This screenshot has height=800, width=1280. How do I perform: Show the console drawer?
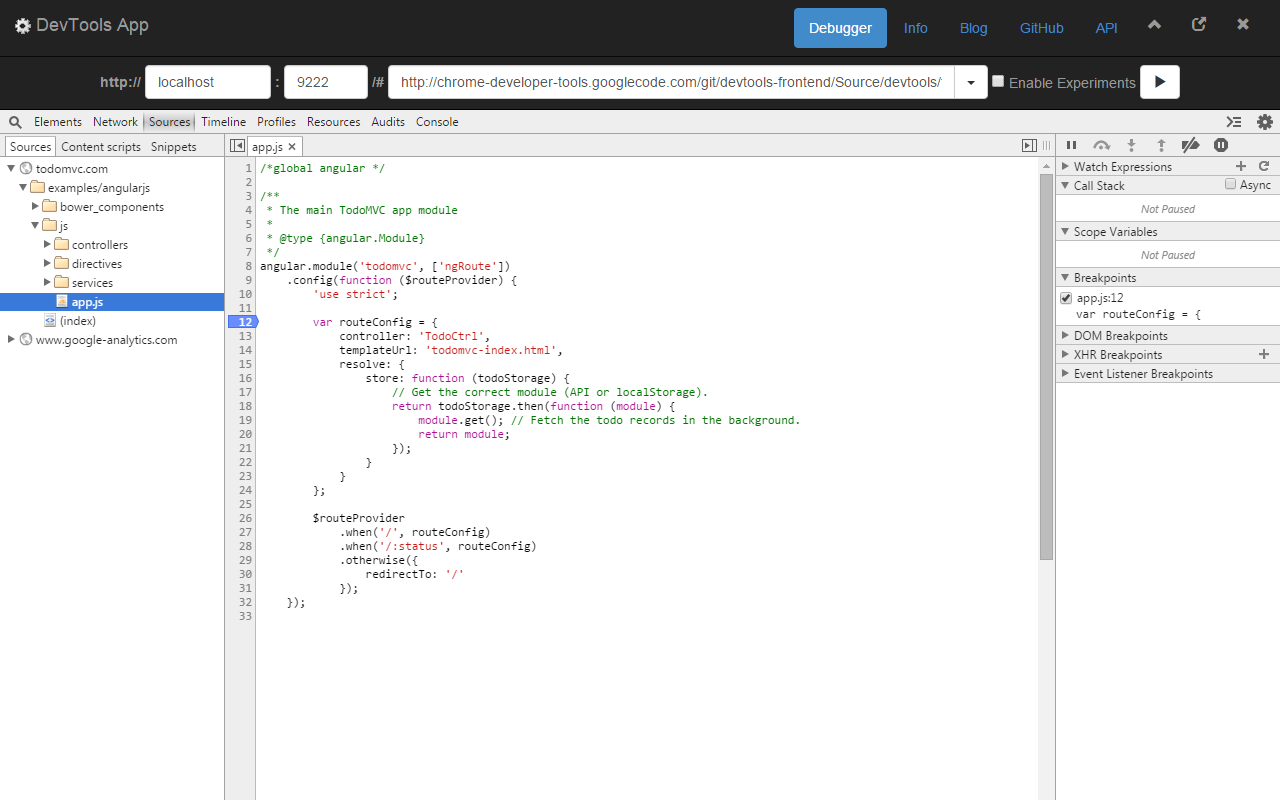point(1234,122)
